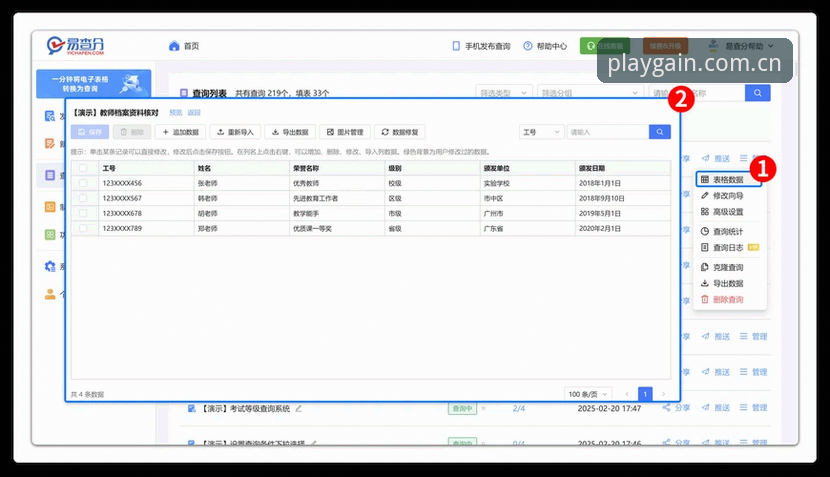This screenshot has width=830, height=477.
Task: Click the 追加数据 plus icon
Action: [x=166, y=132]
